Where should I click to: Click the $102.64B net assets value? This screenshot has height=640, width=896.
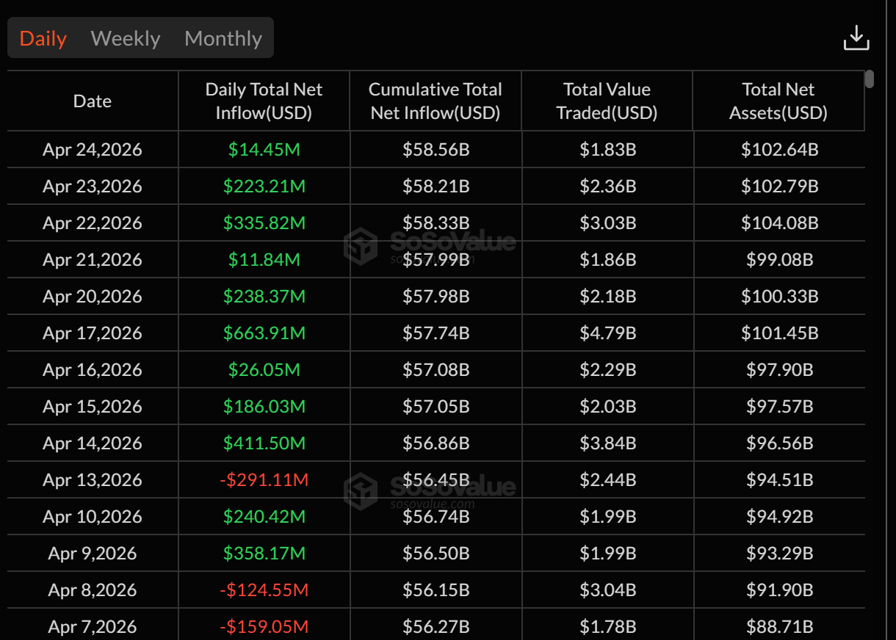click(x=778, y=149)
